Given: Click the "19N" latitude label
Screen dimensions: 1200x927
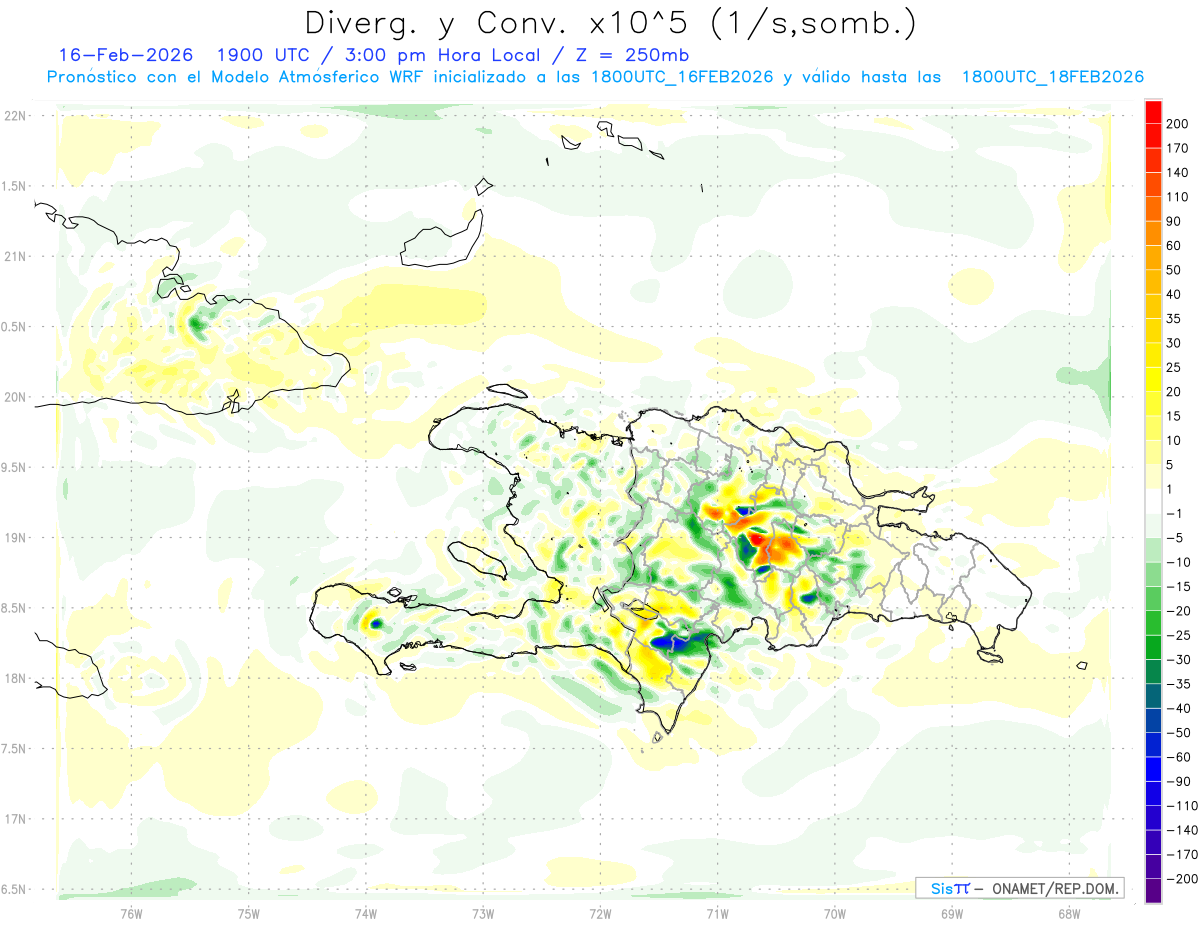Looking at the screenshot, I should point(14,538).
